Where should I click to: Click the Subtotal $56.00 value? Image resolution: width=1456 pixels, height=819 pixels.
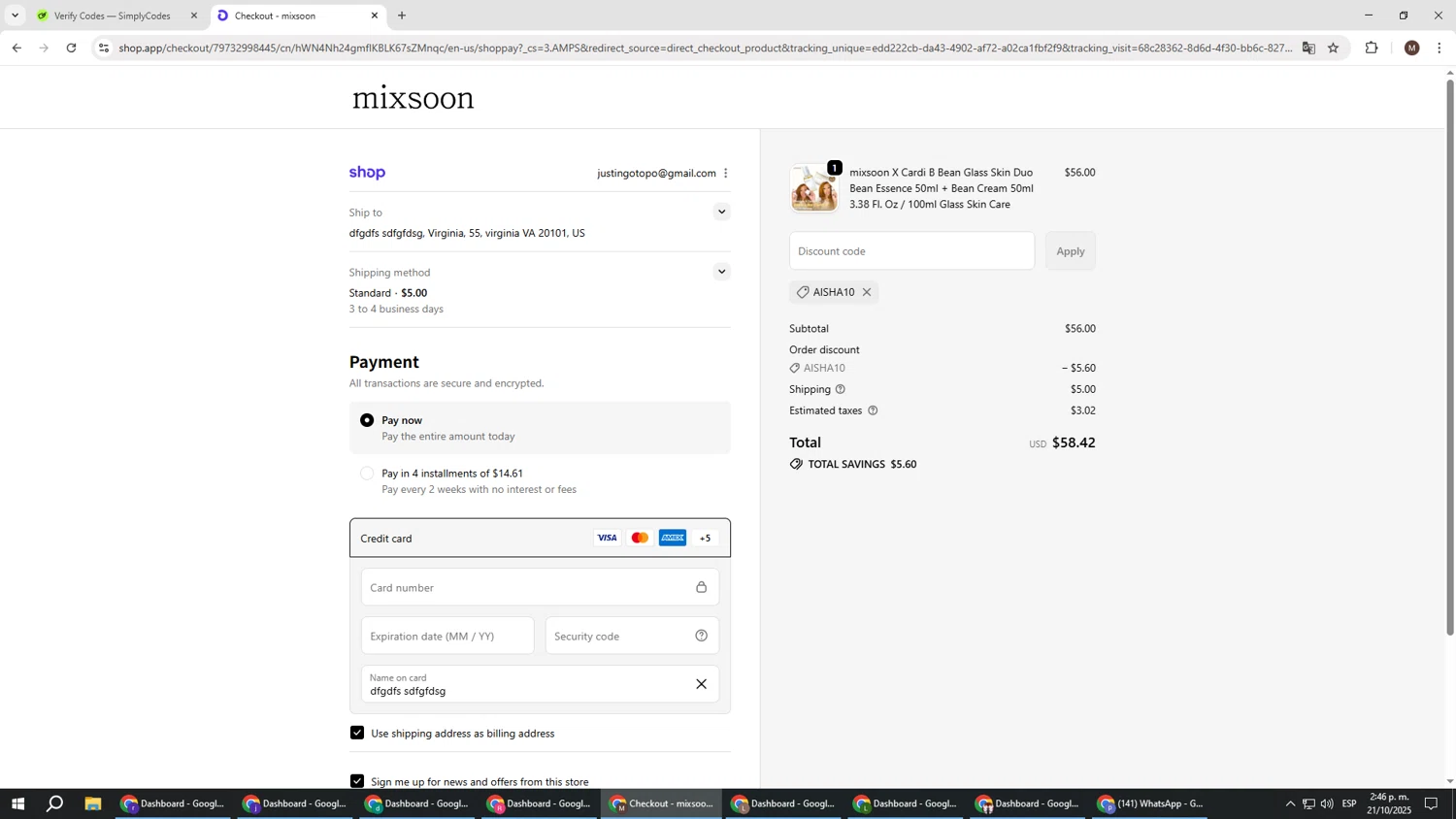(x=1079, y=329)
